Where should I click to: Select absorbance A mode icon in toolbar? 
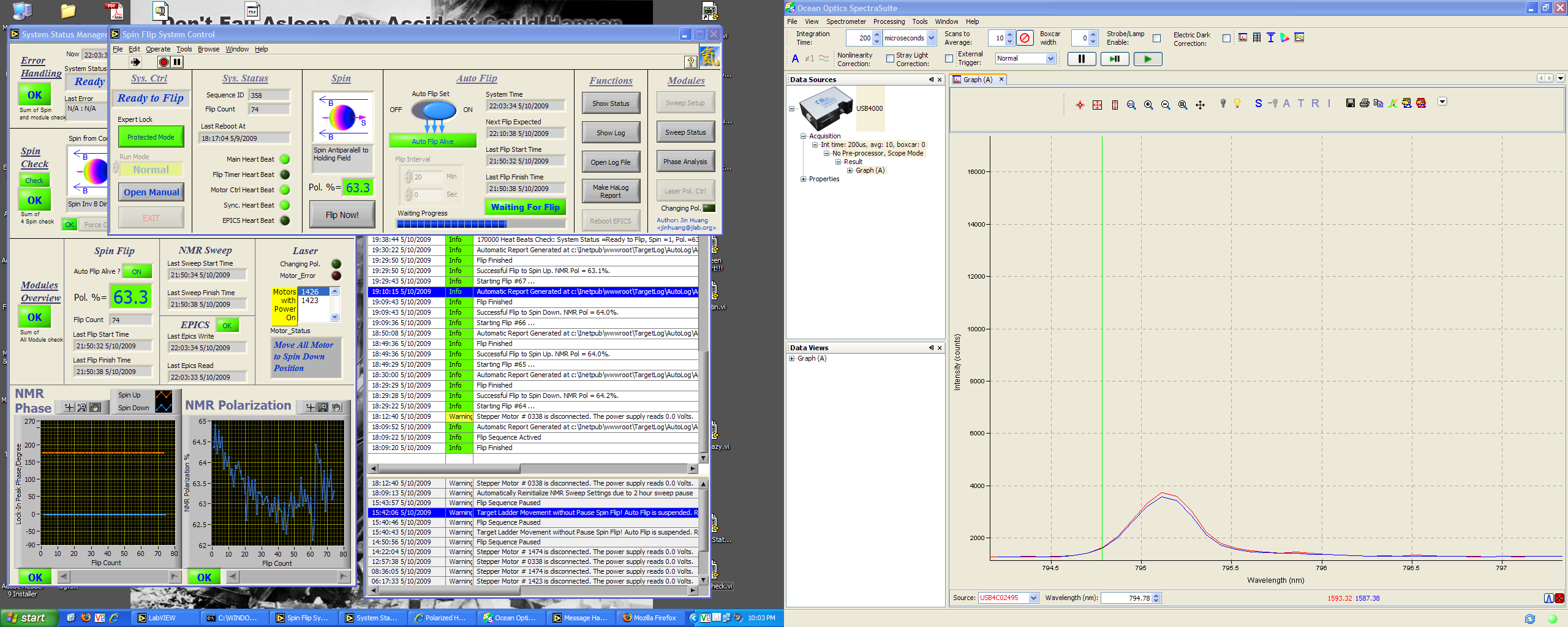1286,103
